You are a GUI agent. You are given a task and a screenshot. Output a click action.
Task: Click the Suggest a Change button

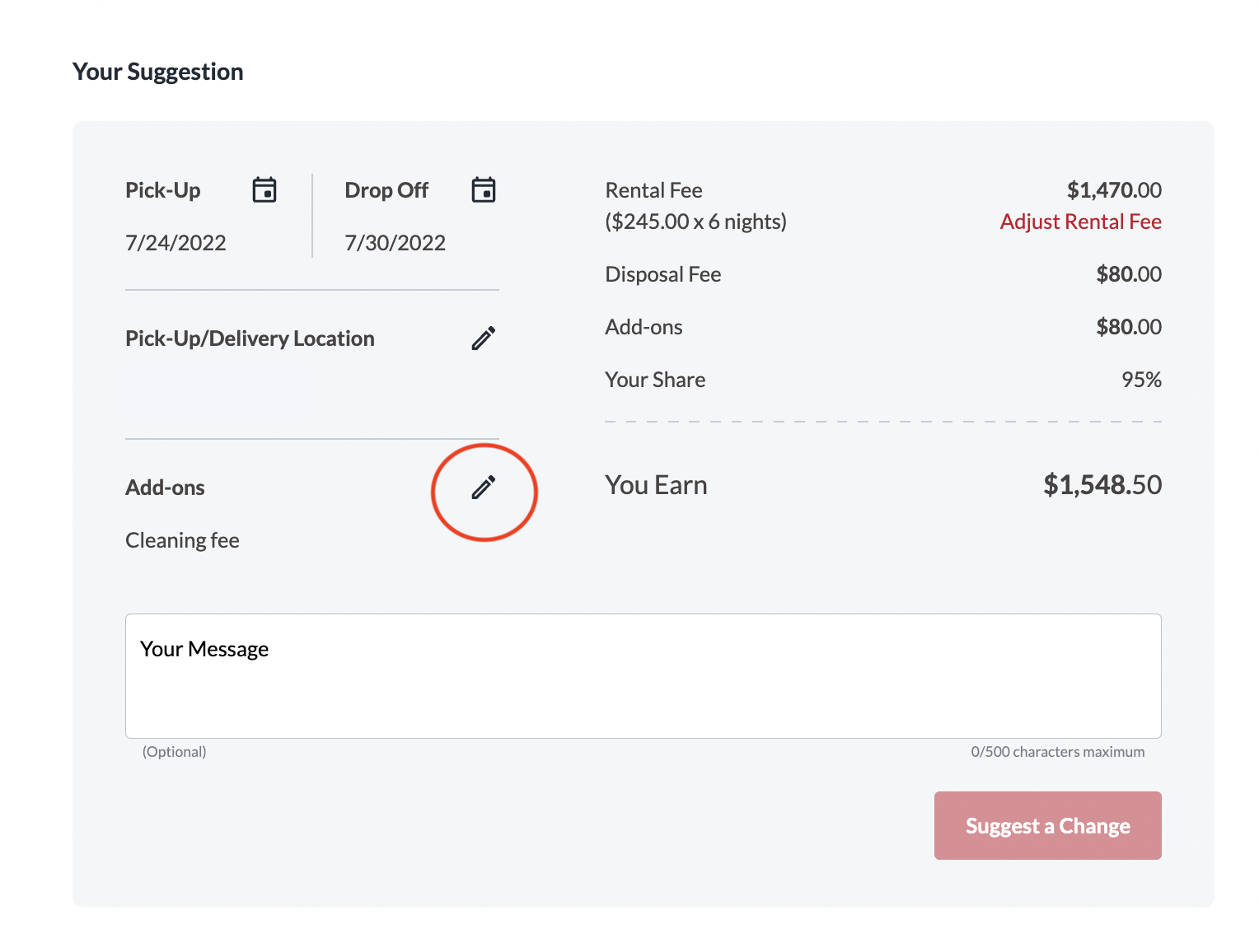[1047, 825]
